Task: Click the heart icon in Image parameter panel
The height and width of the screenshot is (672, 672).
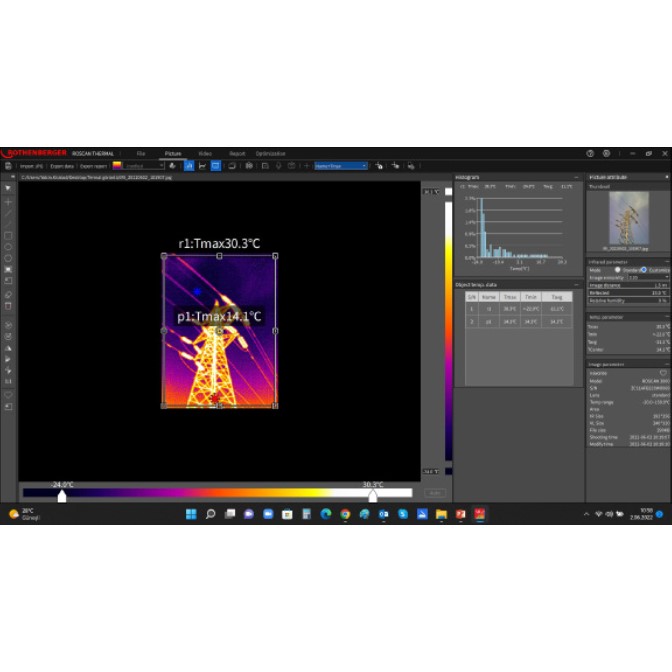Action: [x=663, y=373]
